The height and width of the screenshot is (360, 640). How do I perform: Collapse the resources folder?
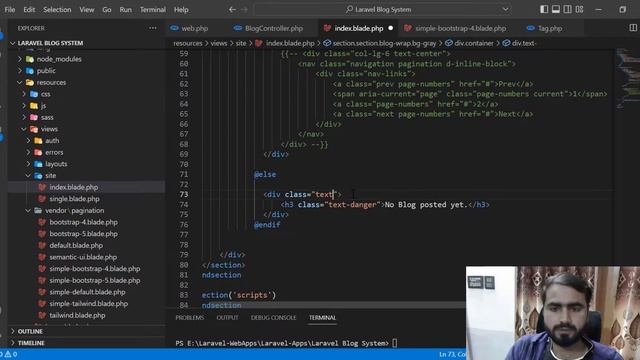click(x=51, y=82)
